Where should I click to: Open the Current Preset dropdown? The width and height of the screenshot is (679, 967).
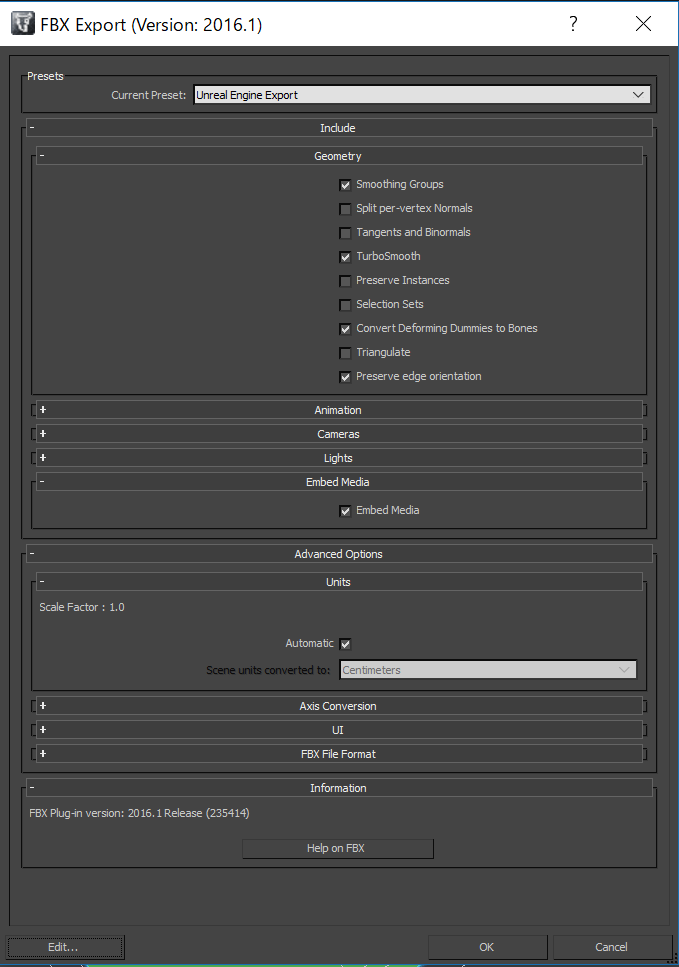tap(422, 95)
